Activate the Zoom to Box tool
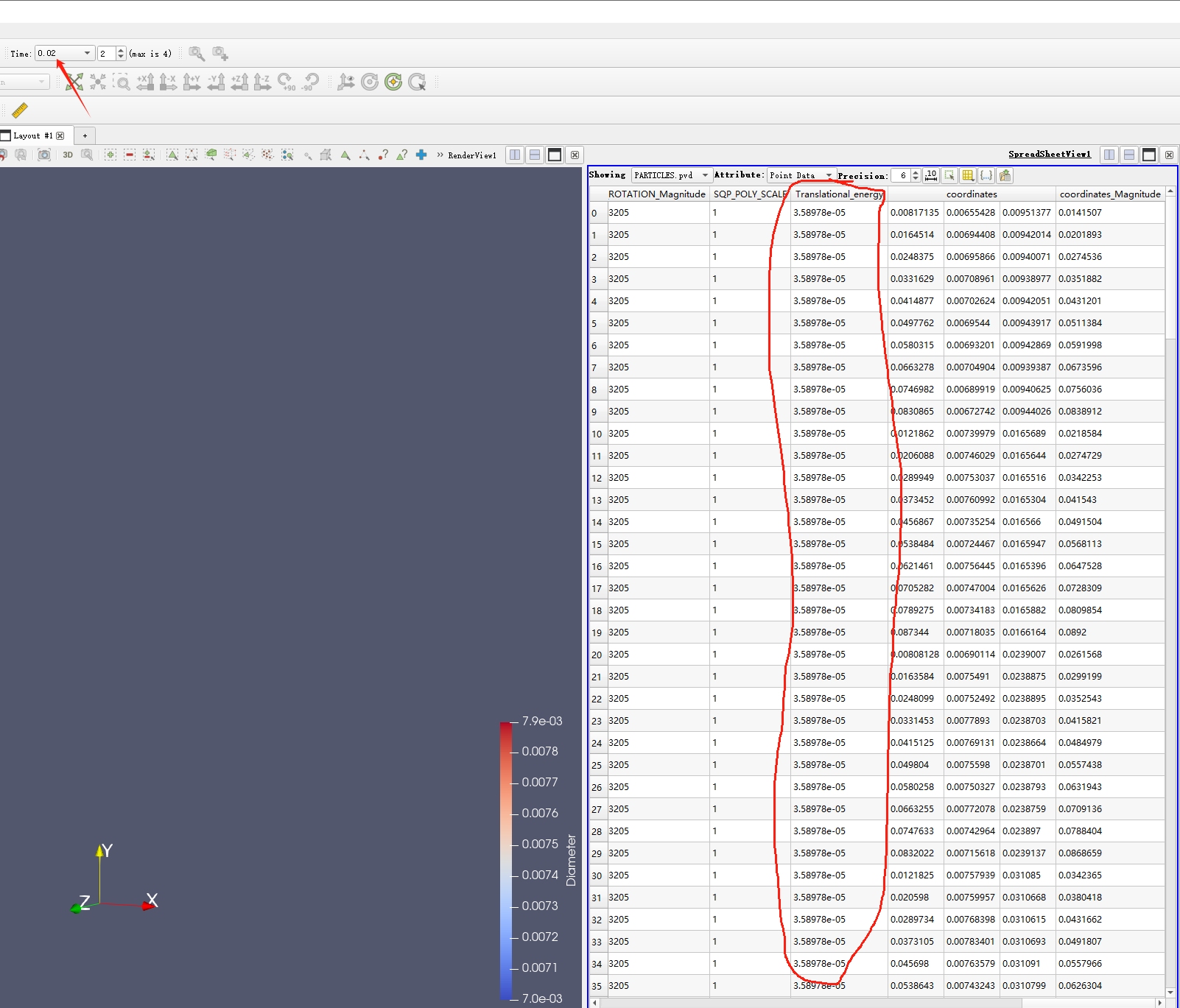 pyautogui.click(x=122, y=82)
